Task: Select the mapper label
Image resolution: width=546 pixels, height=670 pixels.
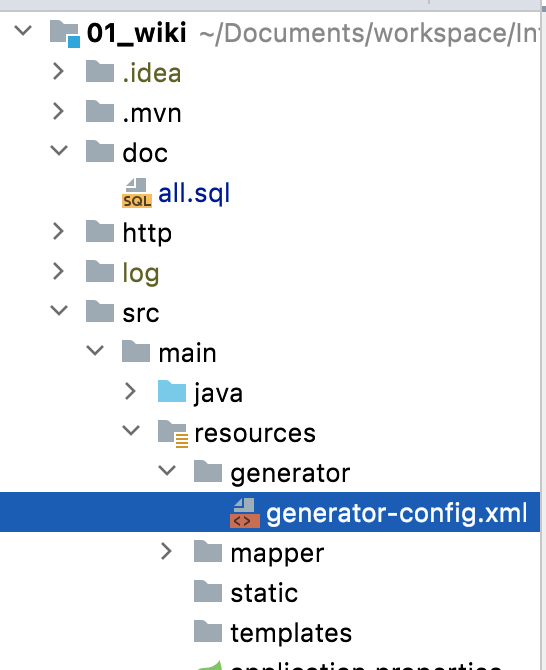Action: coord(278,554)
